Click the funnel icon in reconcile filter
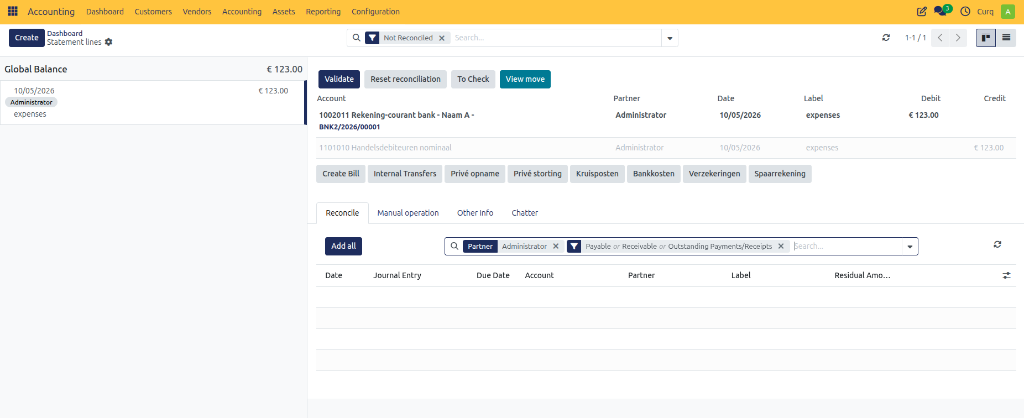Viewport: 1024px width, 418px height. tap(574, 246)
